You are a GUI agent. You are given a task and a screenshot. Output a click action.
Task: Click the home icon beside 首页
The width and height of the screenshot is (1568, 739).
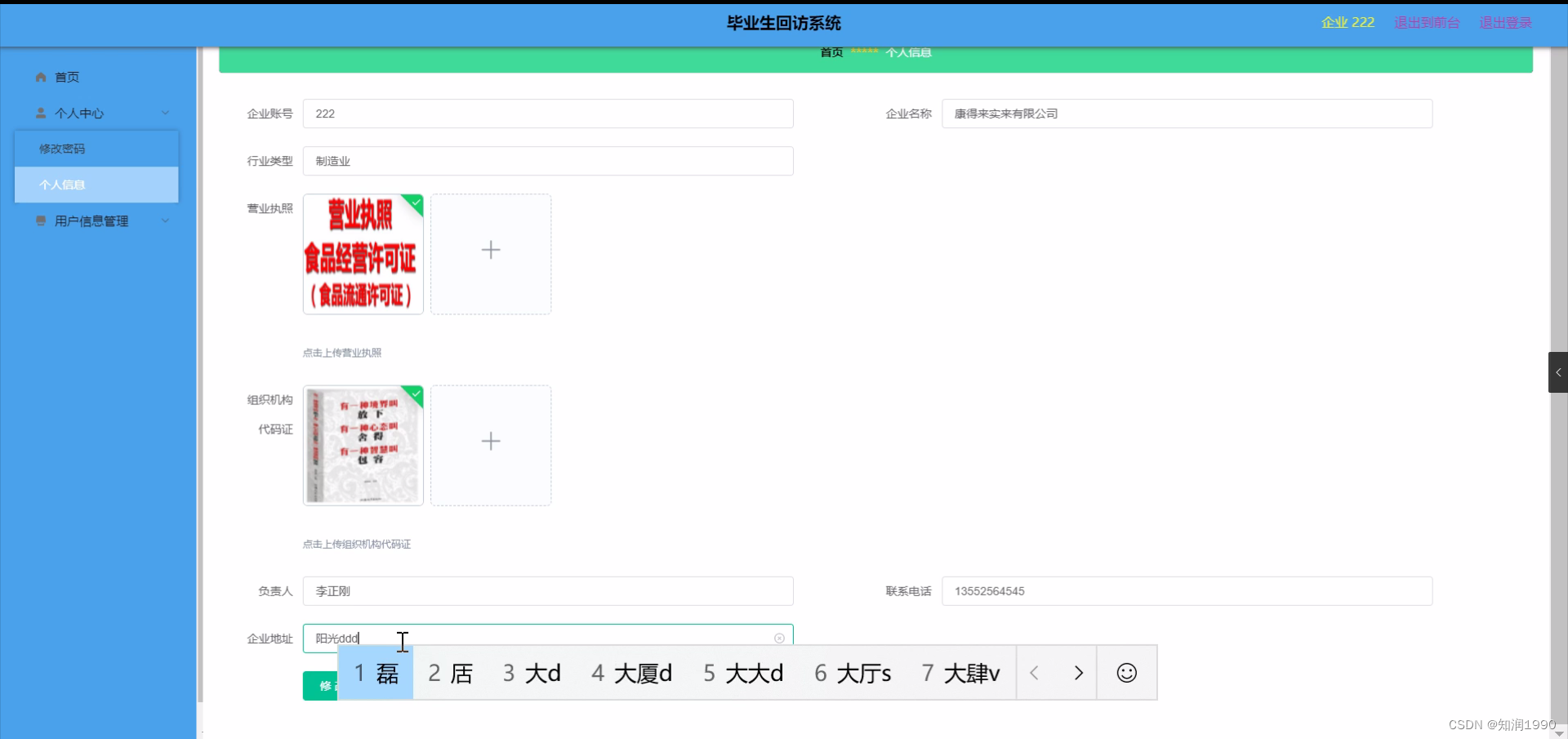click(39, 77)
